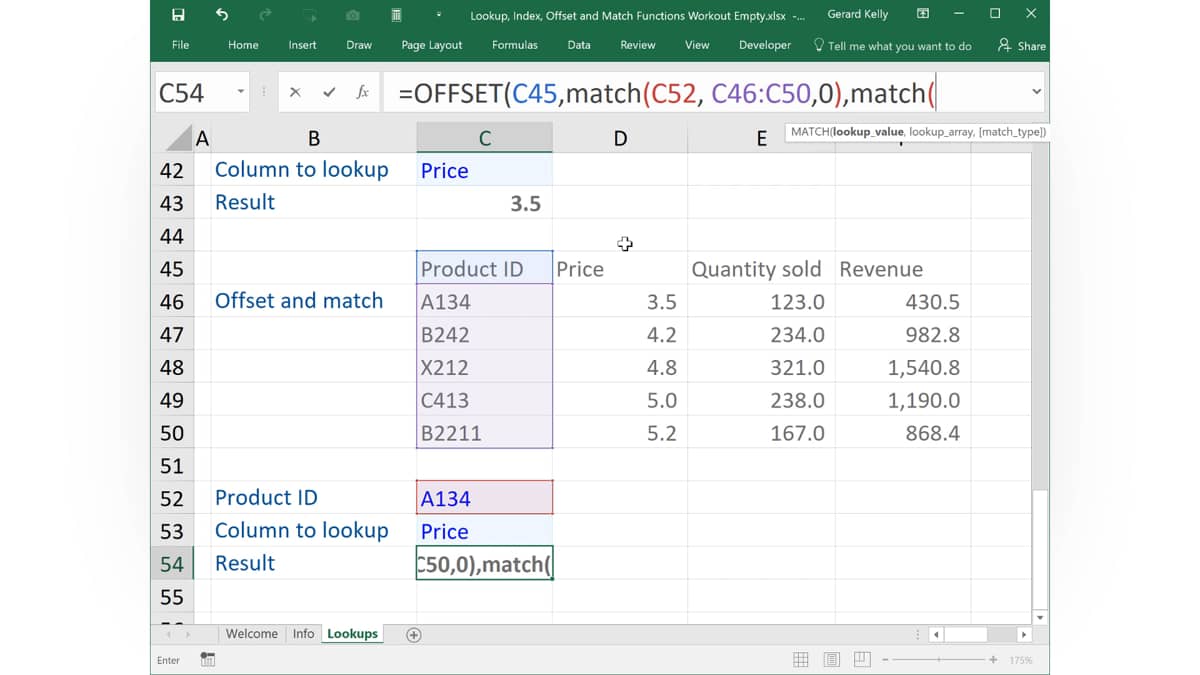Select the Lookups sheet tab
Viewport: 1200px width, 675px height.
coord(352,634)
